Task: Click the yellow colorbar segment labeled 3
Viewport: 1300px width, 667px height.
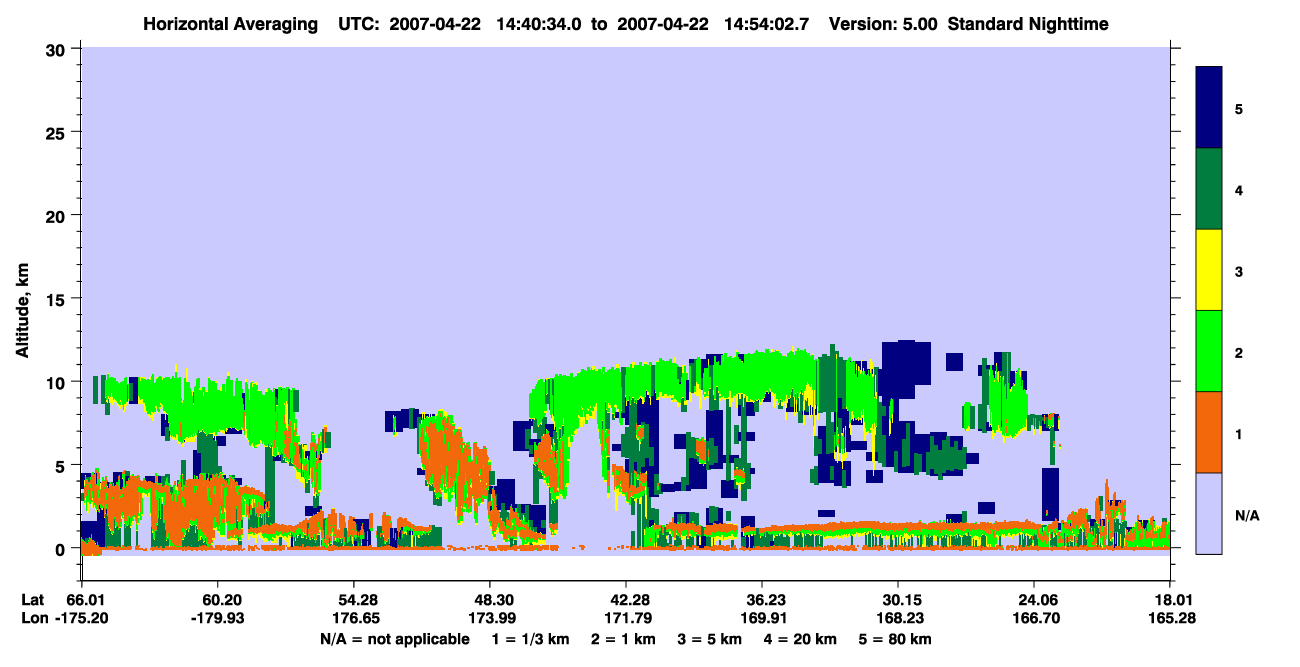Action: [1209, 270]
